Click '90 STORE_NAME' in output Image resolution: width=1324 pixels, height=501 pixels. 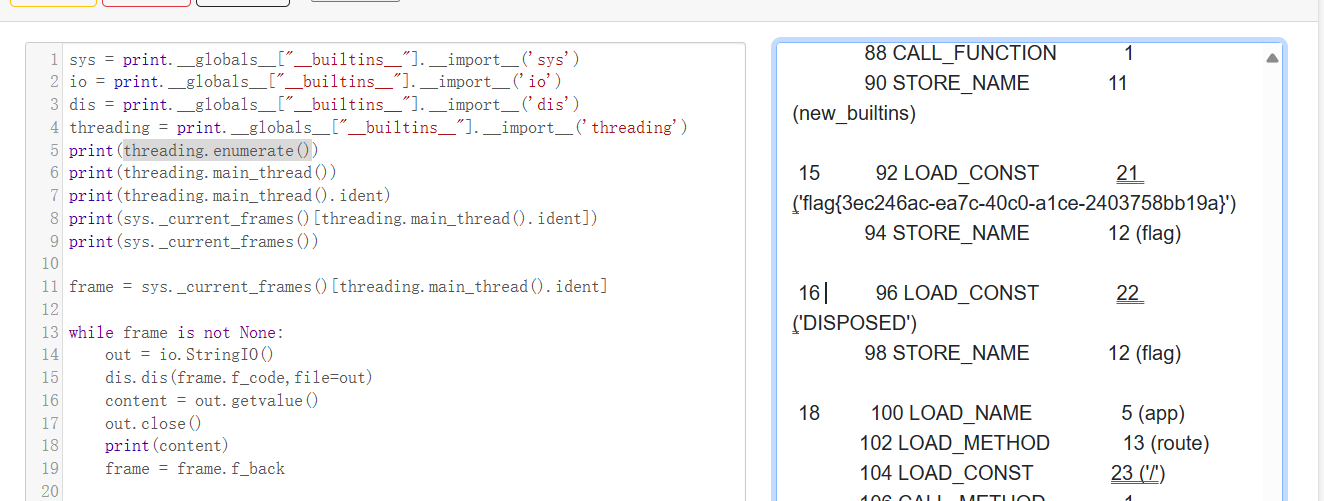coord(947,83)
